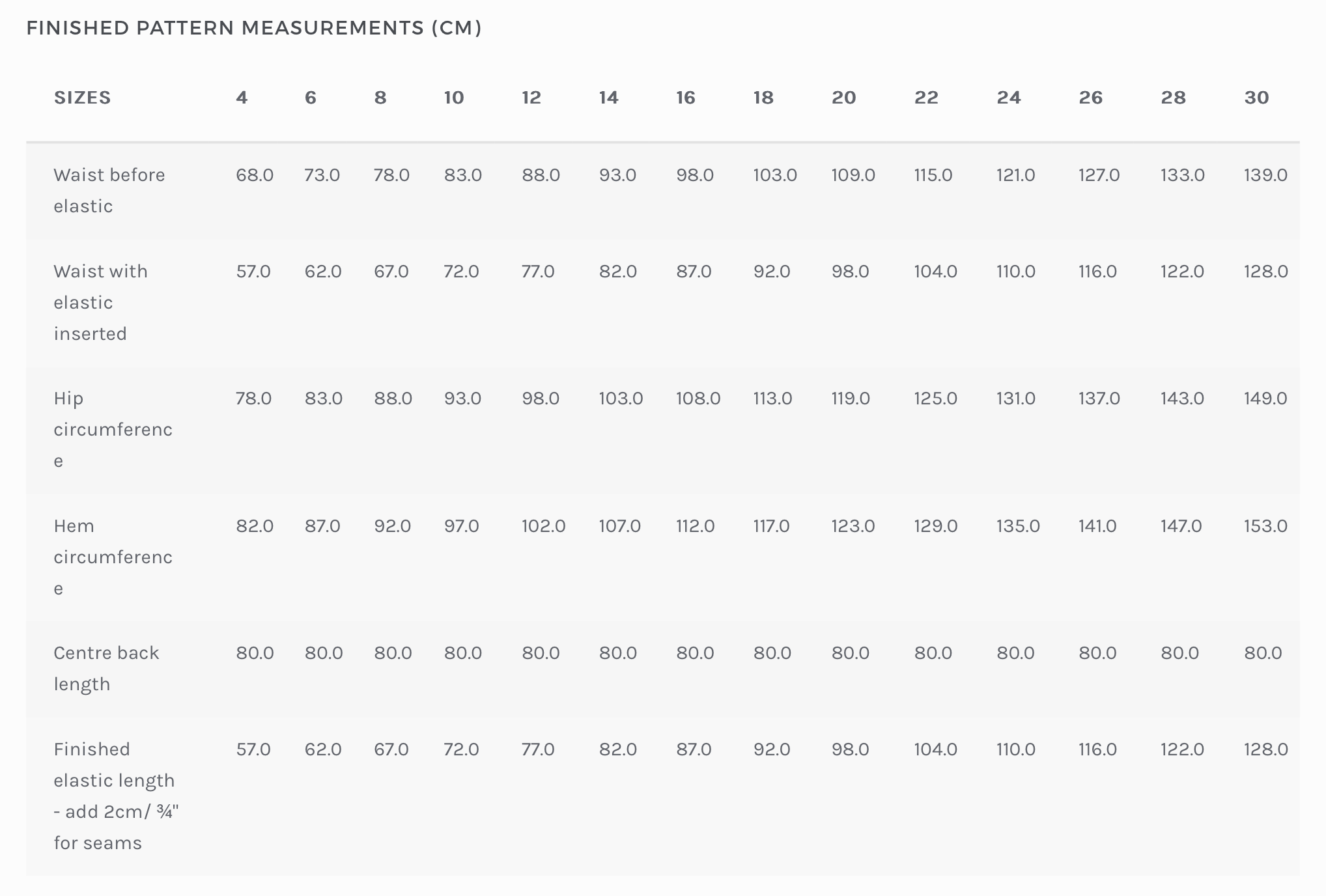Select the Centre back length row label

(106, 668)
